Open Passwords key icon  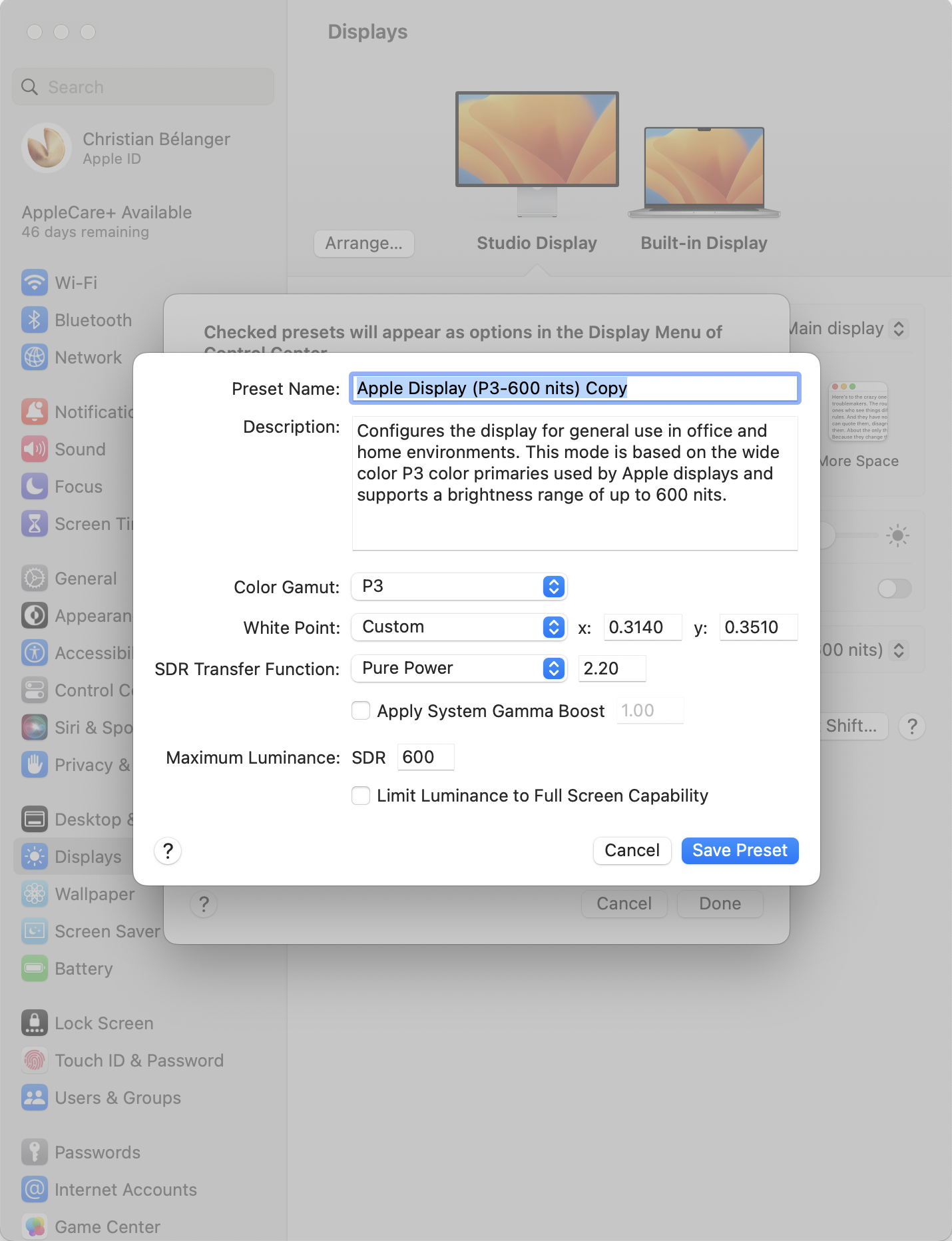pos(35,1152)
